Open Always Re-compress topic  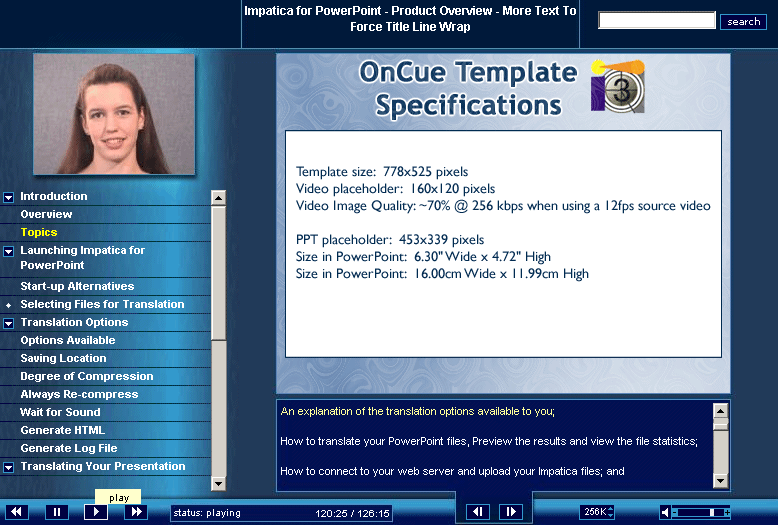[79, 394]
